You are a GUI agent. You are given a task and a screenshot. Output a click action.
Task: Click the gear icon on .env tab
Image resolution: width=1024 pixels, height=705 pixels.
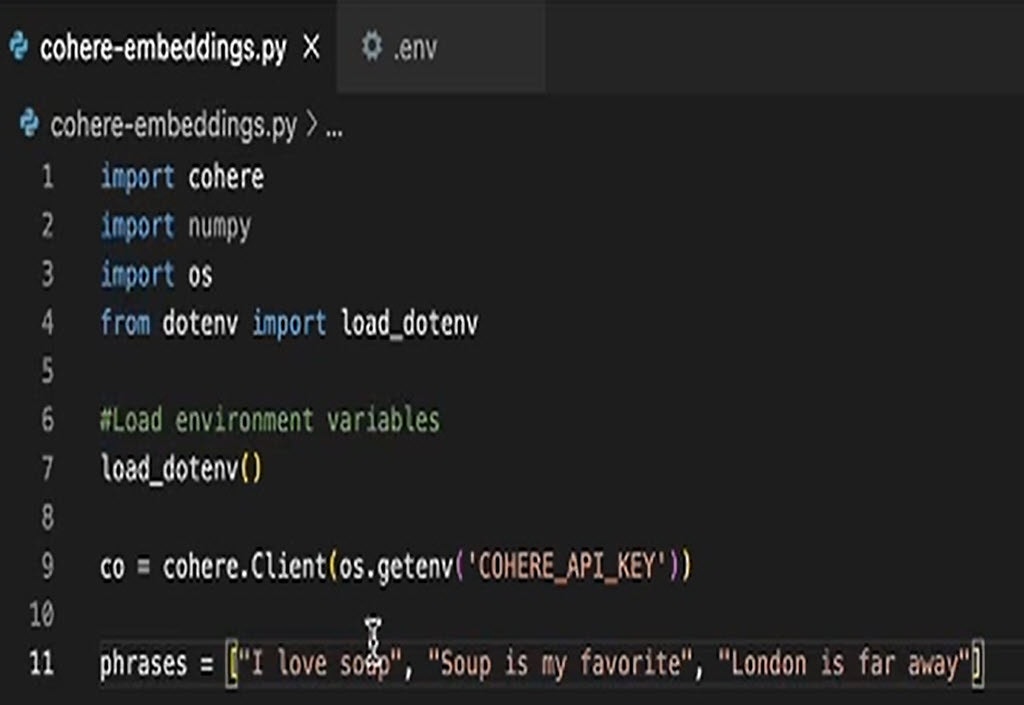point(372,47)
